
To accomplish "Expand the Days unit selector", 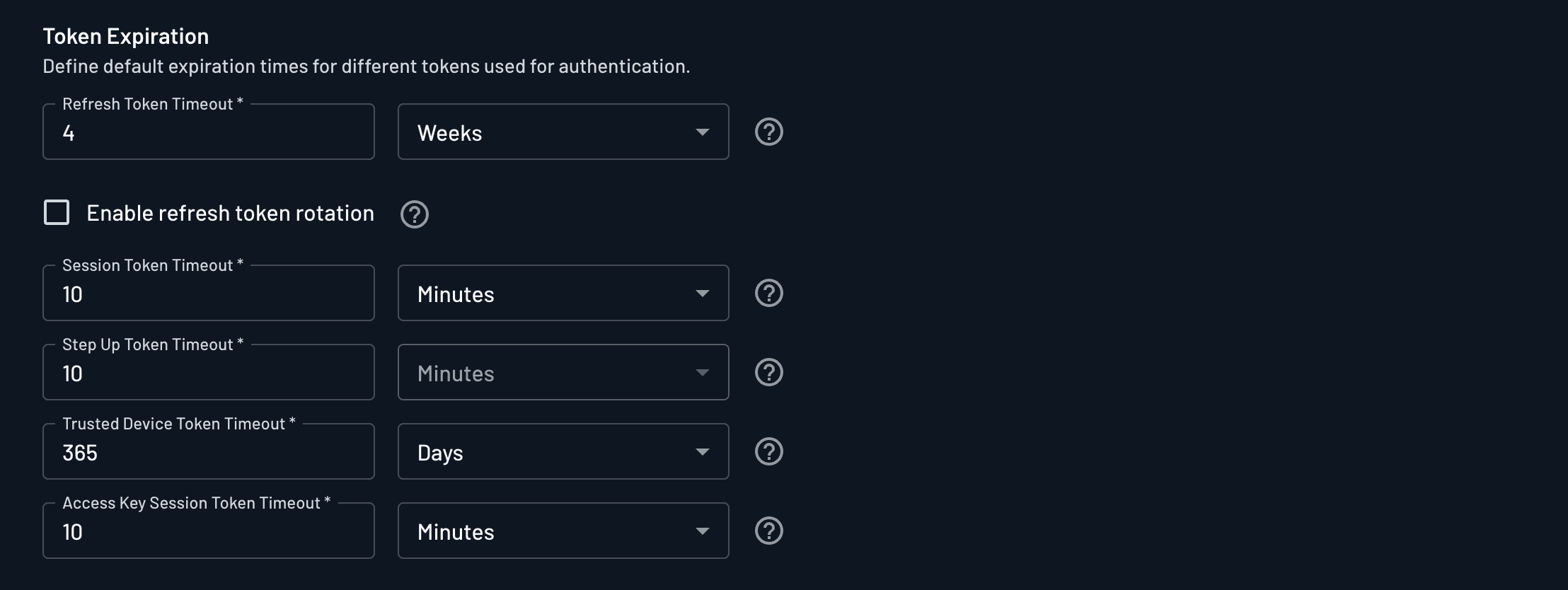I will tap(563, 451).
